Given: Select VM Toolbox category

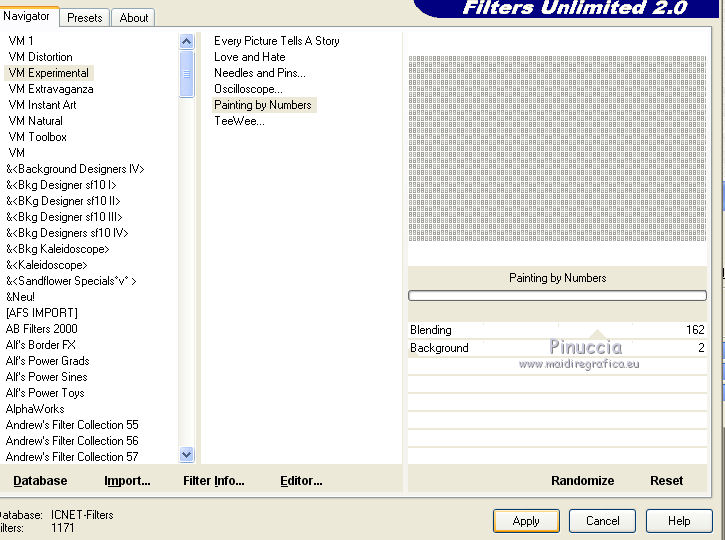Looking at the screenshot, I should pos(37,137).
